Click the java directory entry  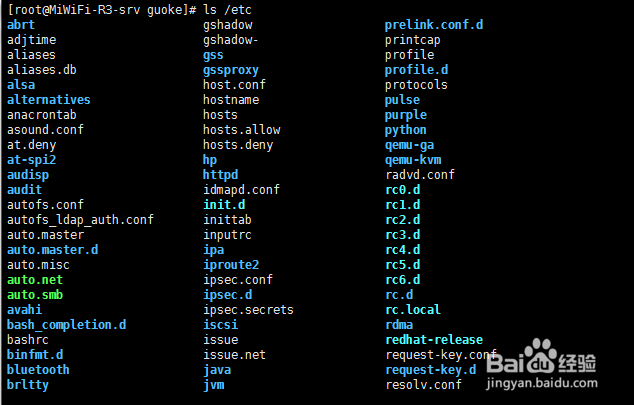pos(217,370)
